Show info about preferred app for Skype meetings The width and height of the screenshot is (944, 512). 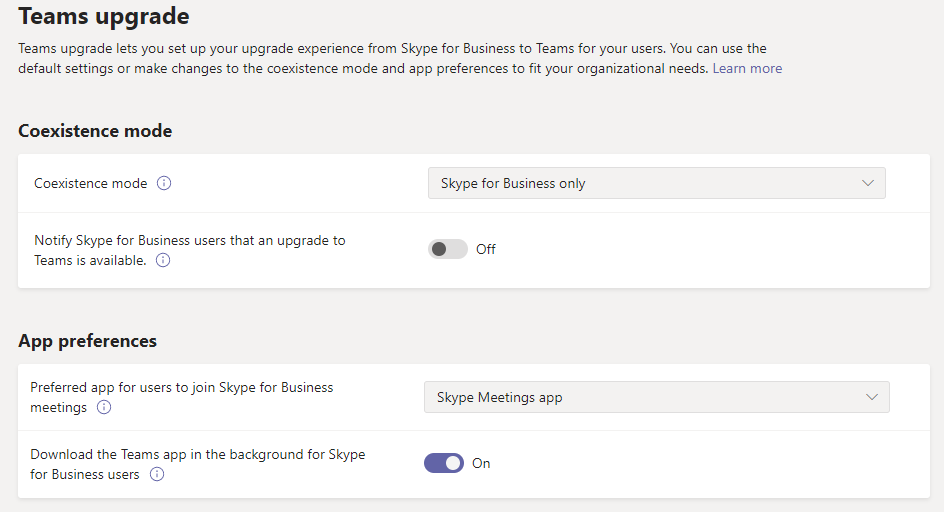[104, 407]
